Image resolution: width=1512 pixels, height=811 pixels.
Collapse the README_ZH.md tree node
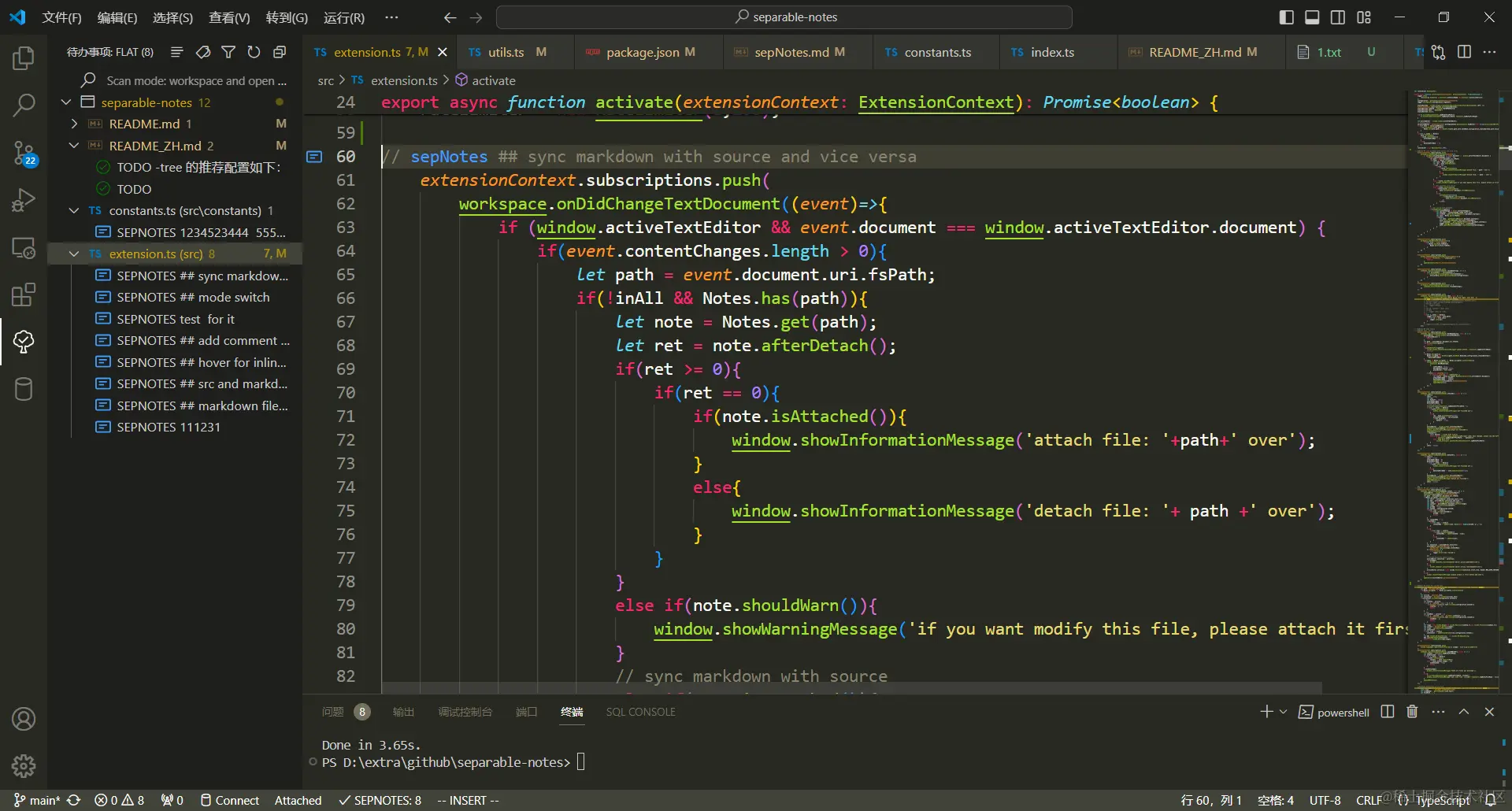74,146
